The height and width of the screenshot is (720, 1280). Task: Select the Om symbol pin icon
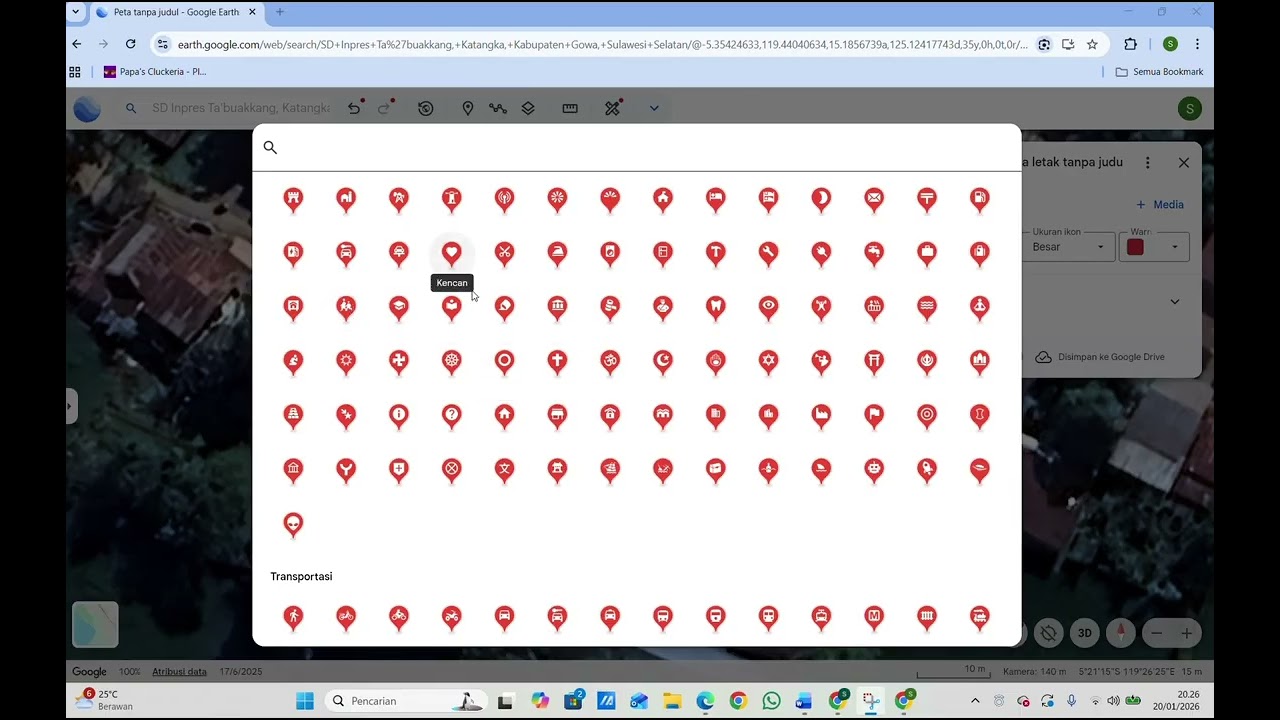point(610,361)
